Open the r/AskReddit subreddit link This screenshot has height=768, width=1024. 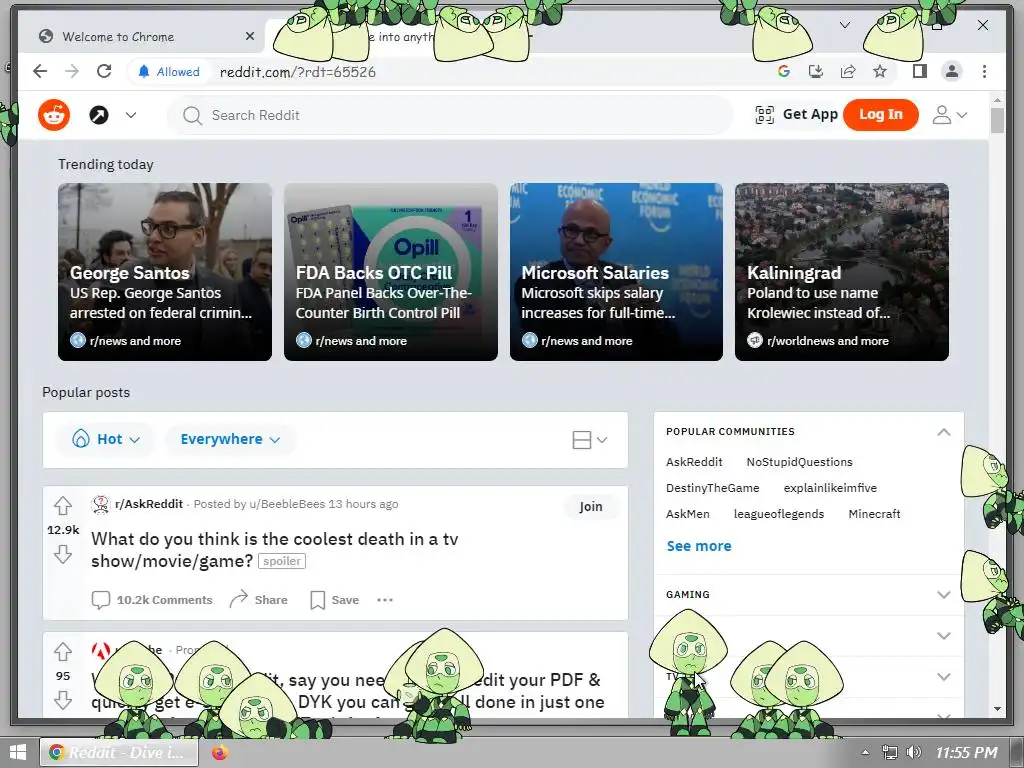point(149,504)
